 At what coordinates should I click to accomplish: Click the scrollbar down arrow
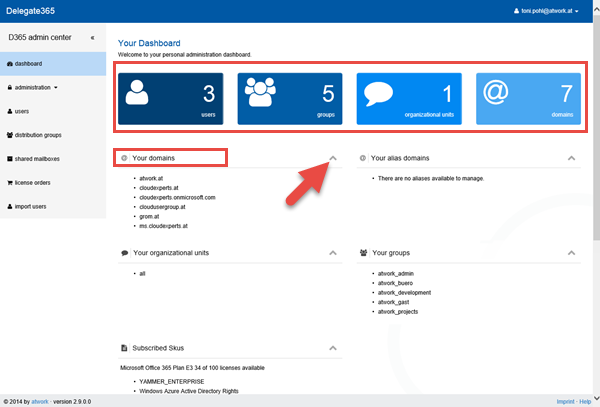(597, 398)
